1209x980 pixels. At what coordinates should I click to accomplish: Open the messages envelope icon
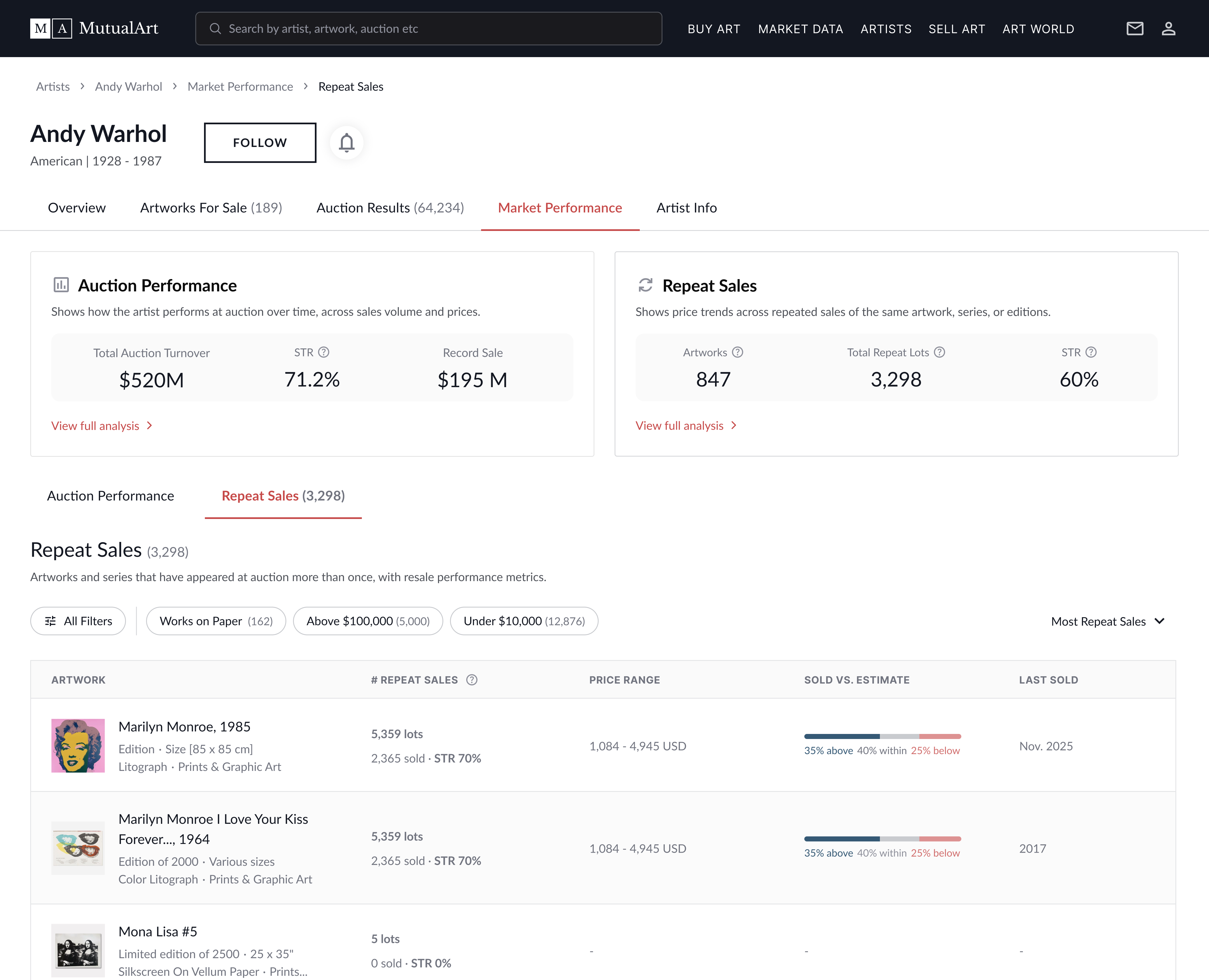tap(1135, 28)
